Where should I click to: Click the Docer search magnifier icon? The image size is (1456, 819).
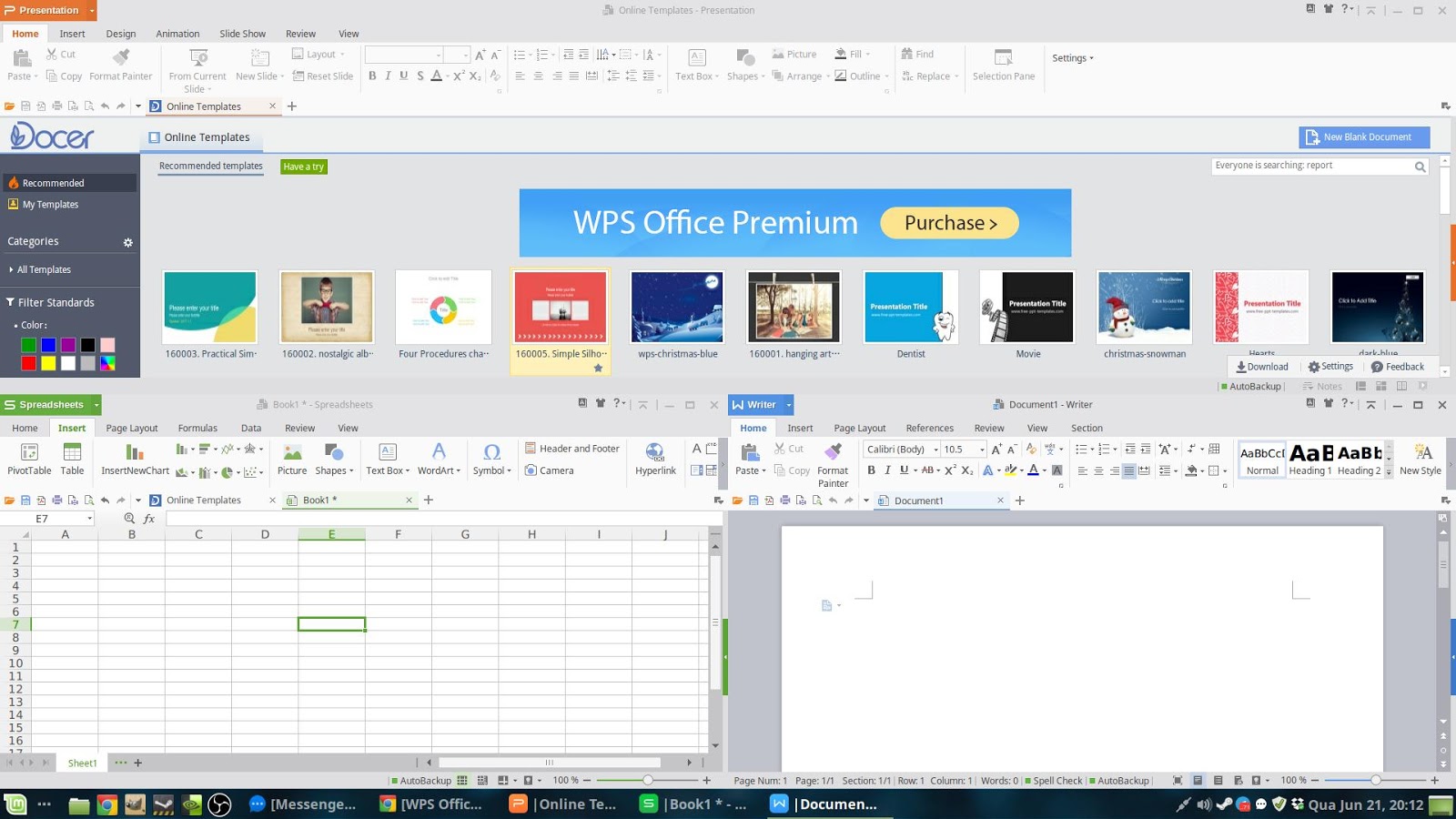tap(1420, 167)
